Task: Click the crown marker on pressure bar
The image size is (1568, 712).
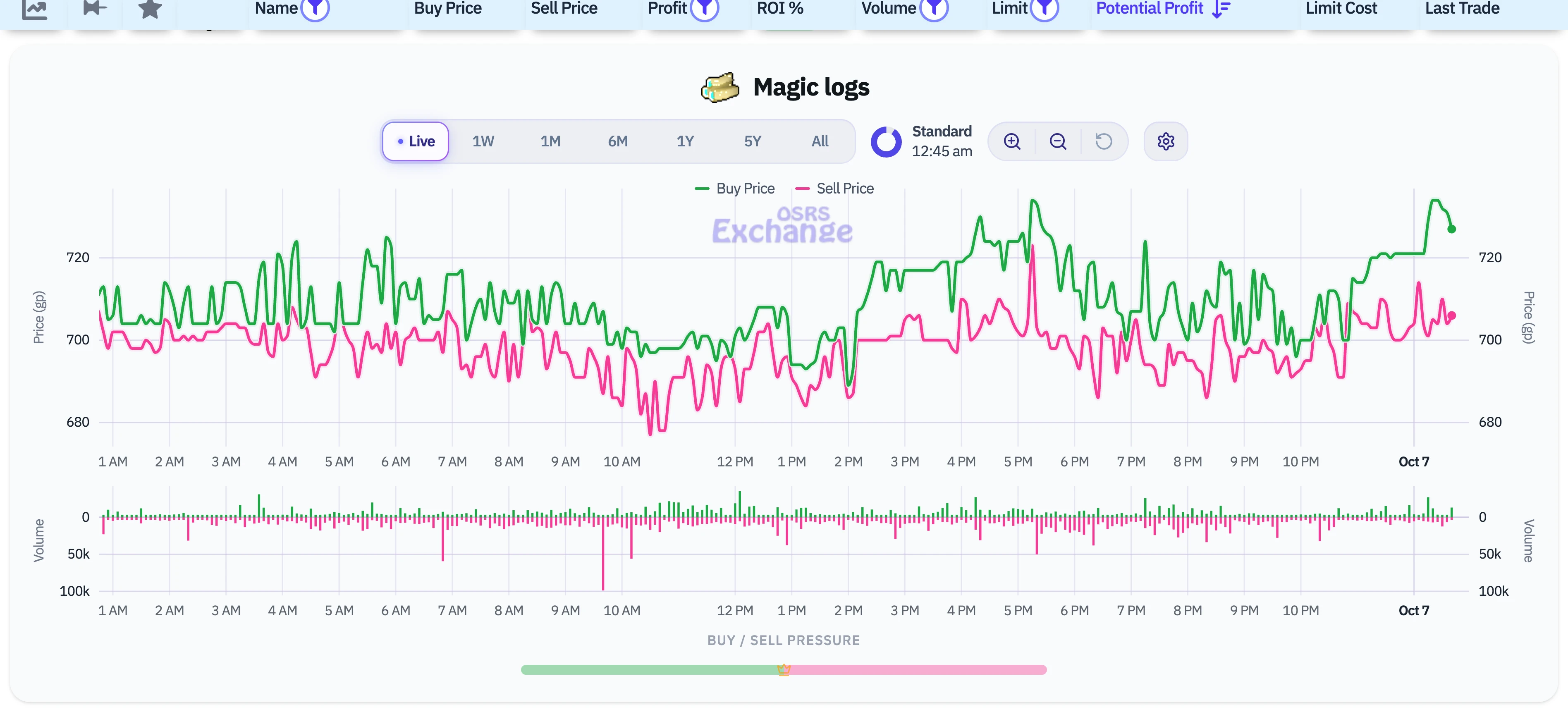Action: [x=784, y=669]
